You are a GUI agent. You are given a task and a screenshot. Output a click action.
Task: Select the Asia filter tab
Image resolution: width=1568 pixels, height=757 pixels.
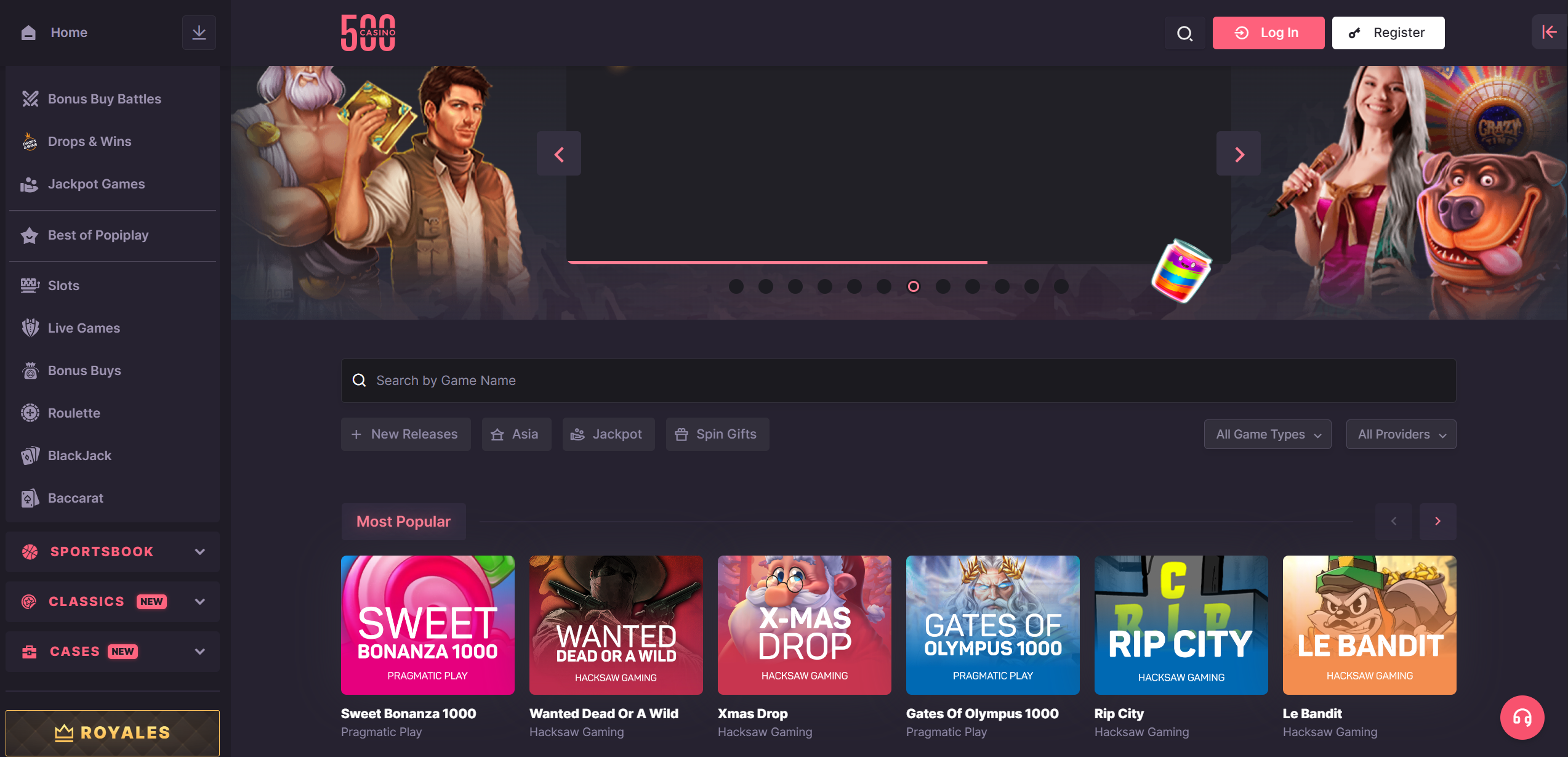point(517,434)
